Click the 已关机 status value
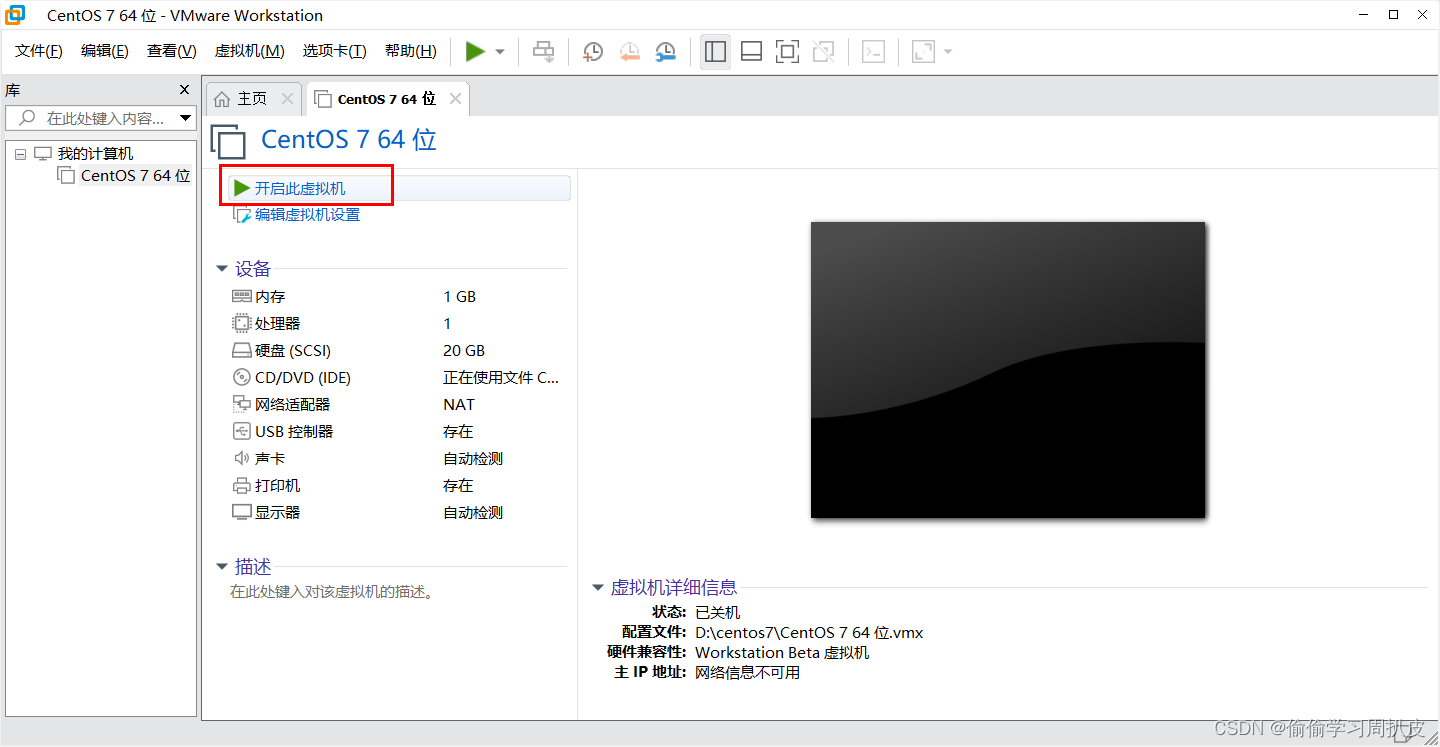Image resolution: width=1440 pixels, height=747 pixels. 717,612
